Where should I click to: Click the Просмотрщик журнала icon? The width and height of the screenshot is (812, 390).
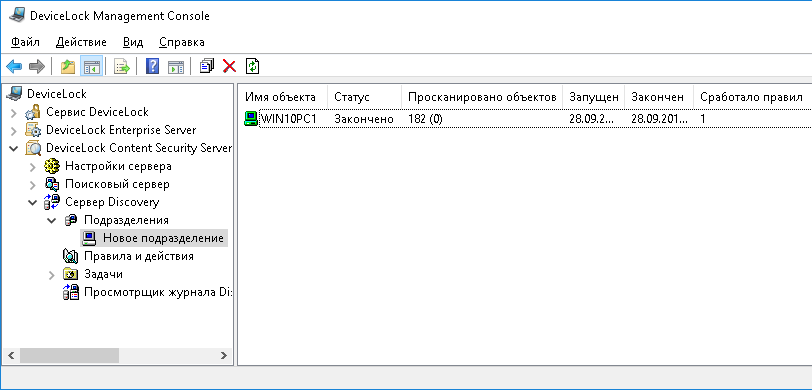[70, 292]
